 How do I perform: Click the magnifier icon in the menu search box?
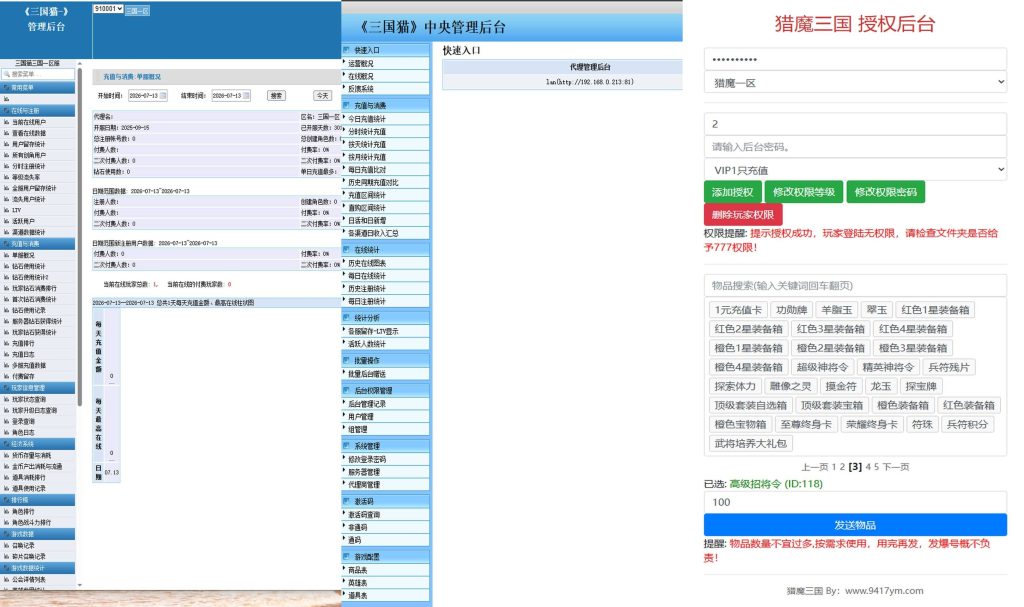(7, 74)
